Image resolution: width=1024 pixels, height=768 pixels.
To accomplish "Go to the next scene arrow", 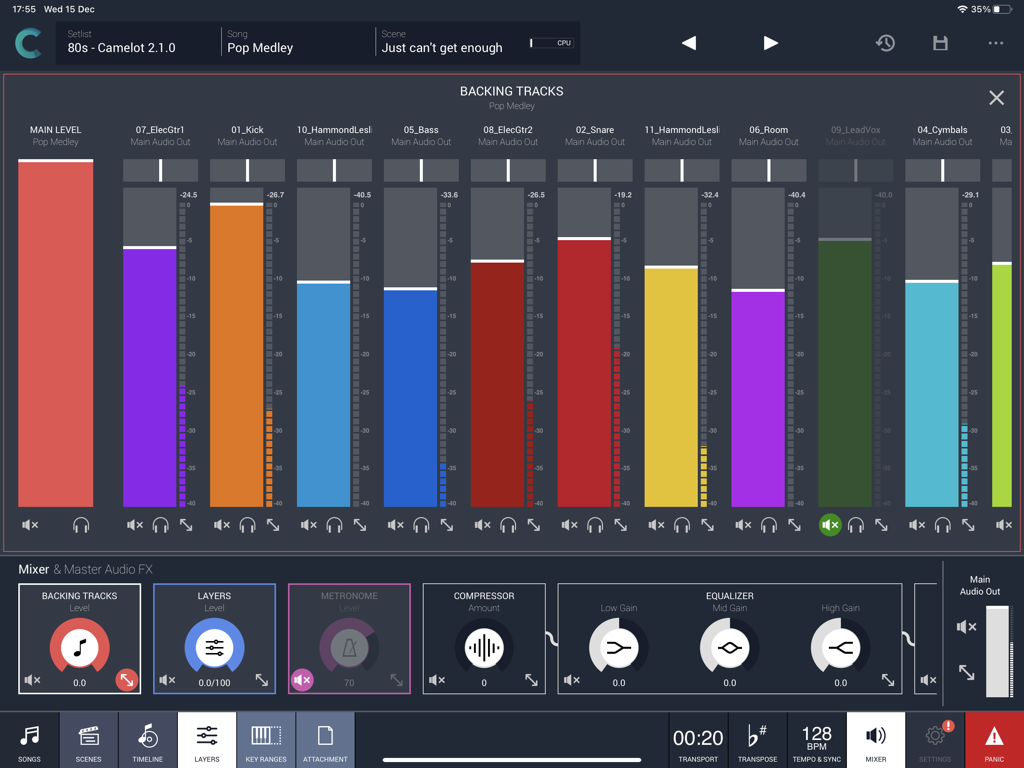I will [770, 43].
